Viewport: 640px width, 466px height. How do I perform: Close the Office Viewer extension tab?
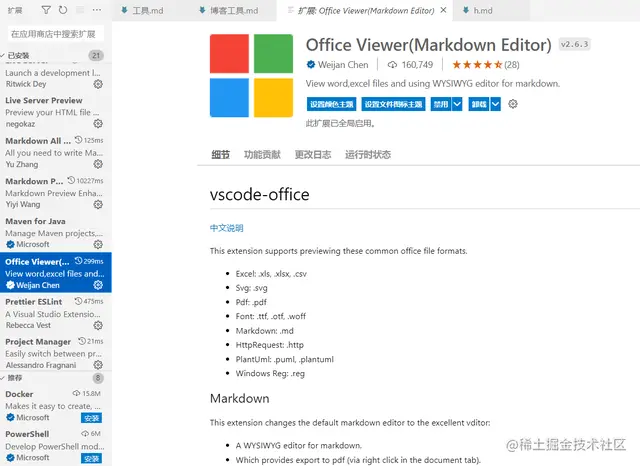tap(443, 10)
